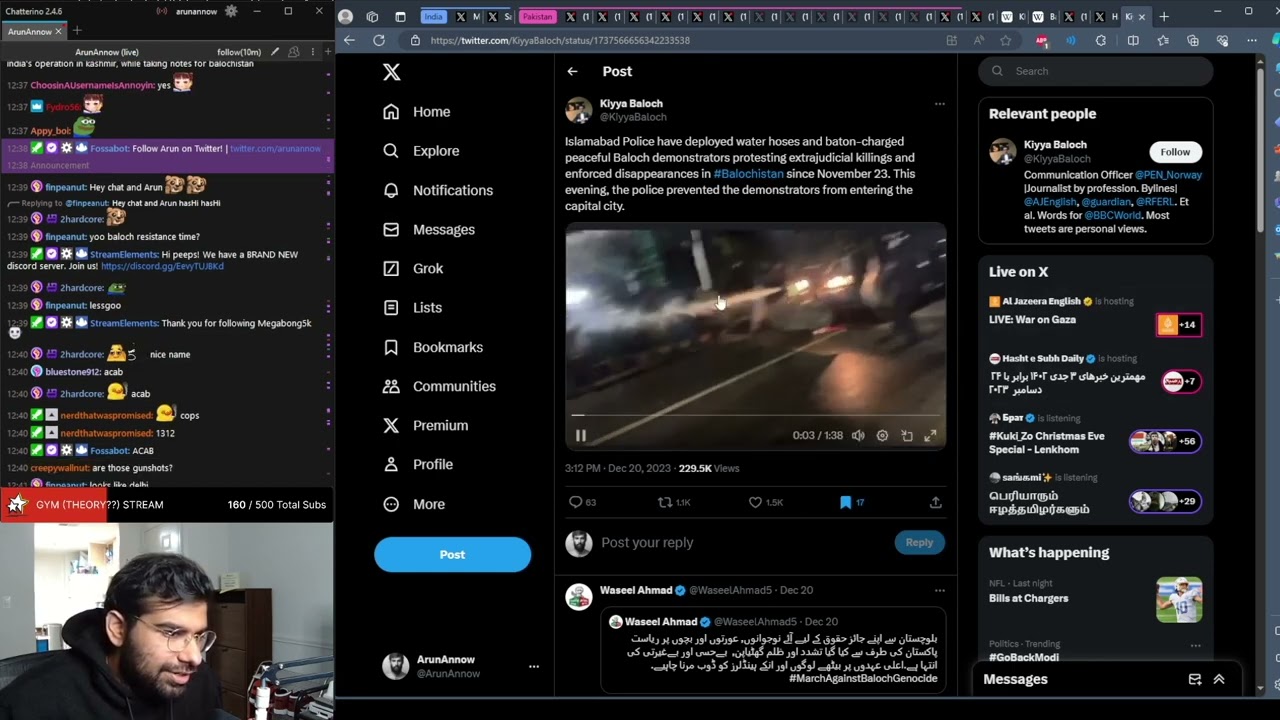Open video settings gear

click(882, 436)
